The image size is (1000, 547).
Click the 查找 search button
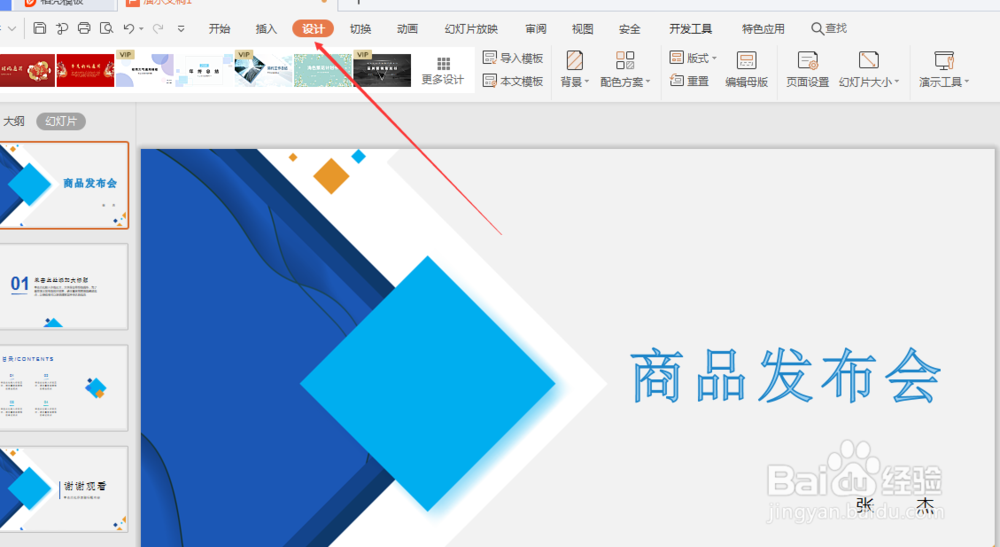(x=829, y=29)
